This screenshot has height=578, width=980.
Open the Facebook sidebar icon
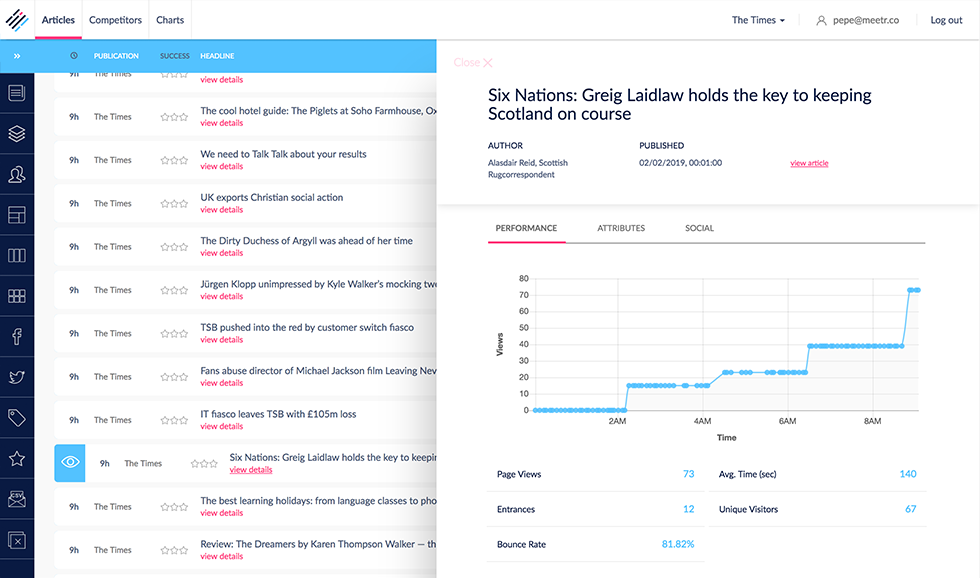17,337
